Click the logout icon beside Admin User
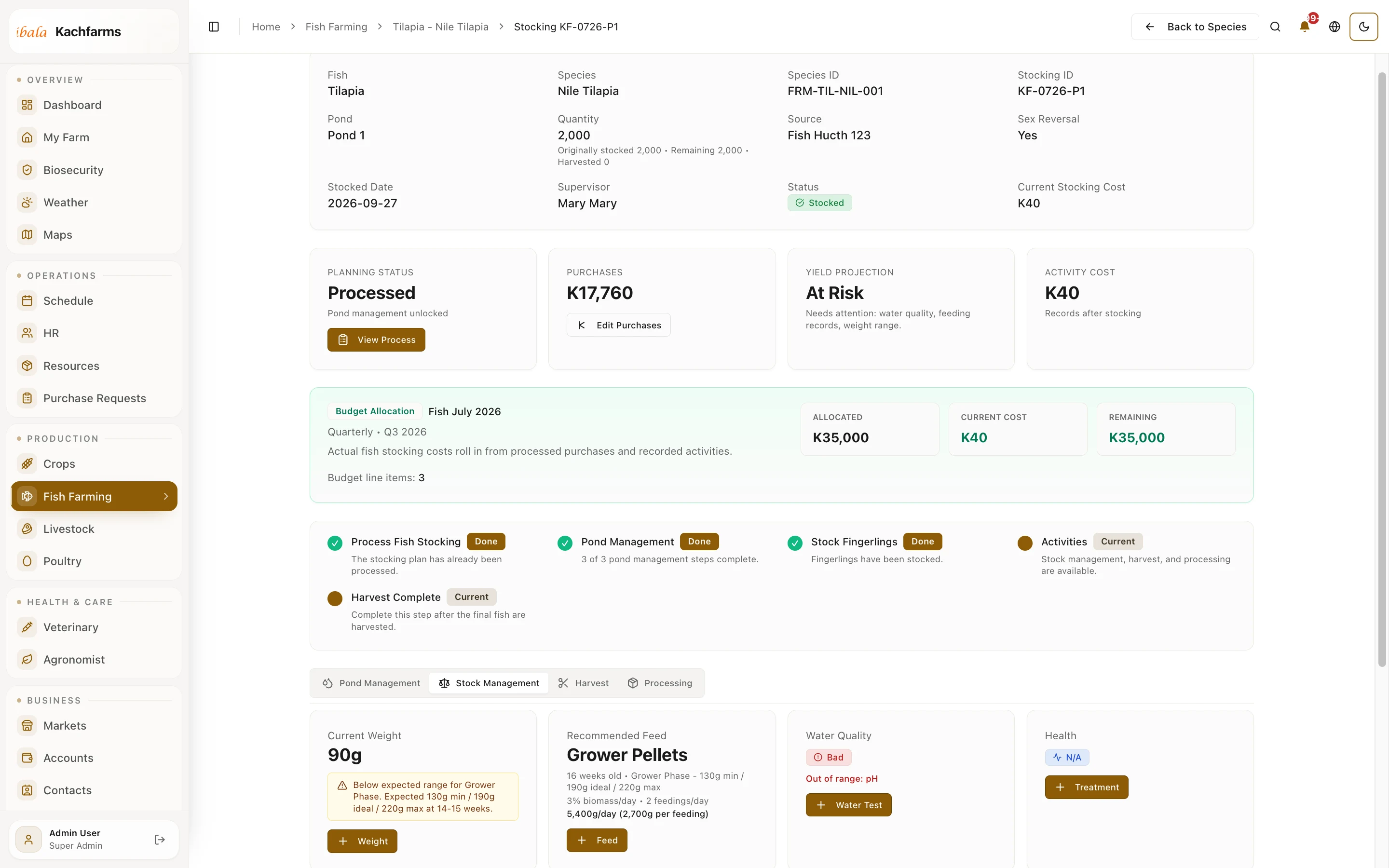Image resolution: width=1389 pixels, height=868 pixels. (160, 839)
